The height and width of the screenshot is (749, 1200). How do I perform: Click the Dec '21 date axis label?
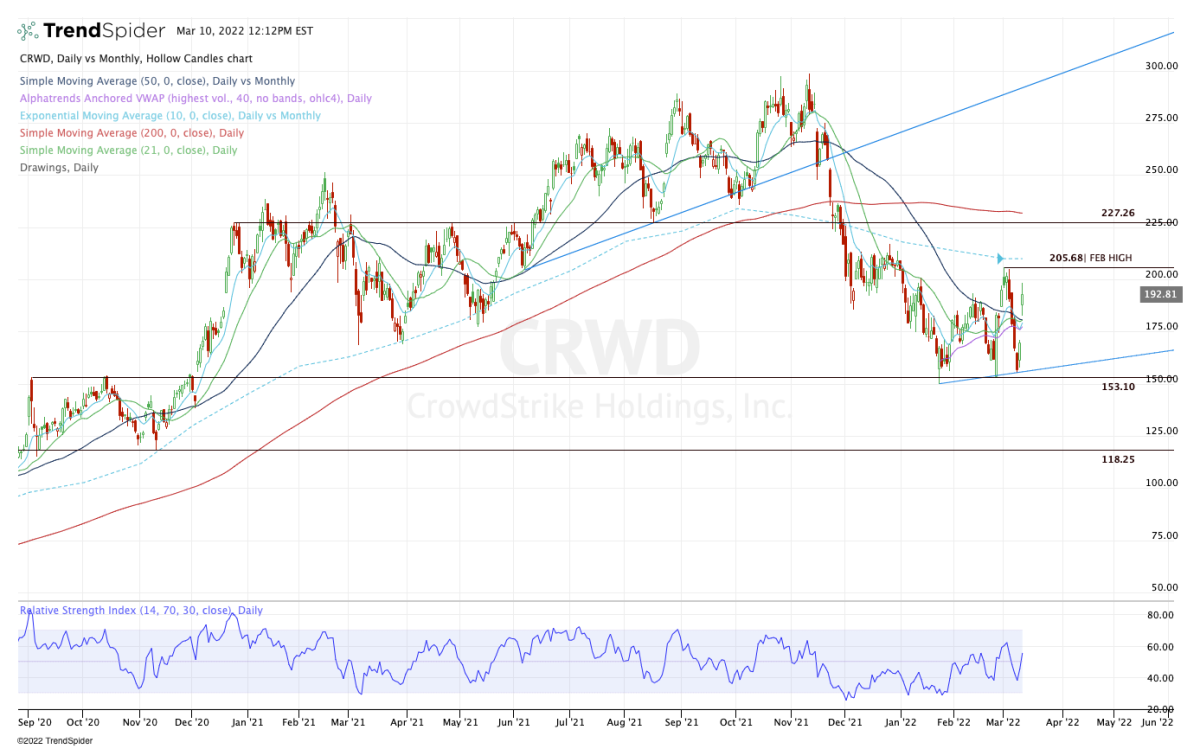click(846, 721)
